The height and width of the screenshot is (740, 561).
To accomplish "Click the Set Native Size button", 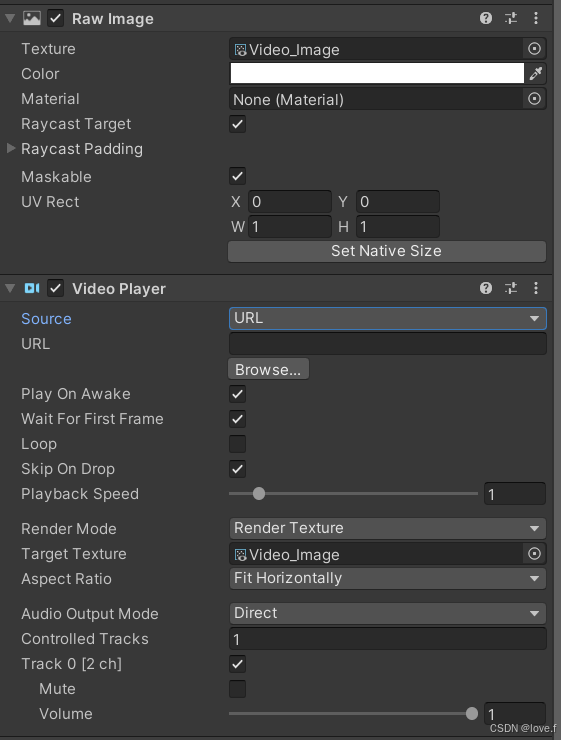I will (x=387, y=251).
